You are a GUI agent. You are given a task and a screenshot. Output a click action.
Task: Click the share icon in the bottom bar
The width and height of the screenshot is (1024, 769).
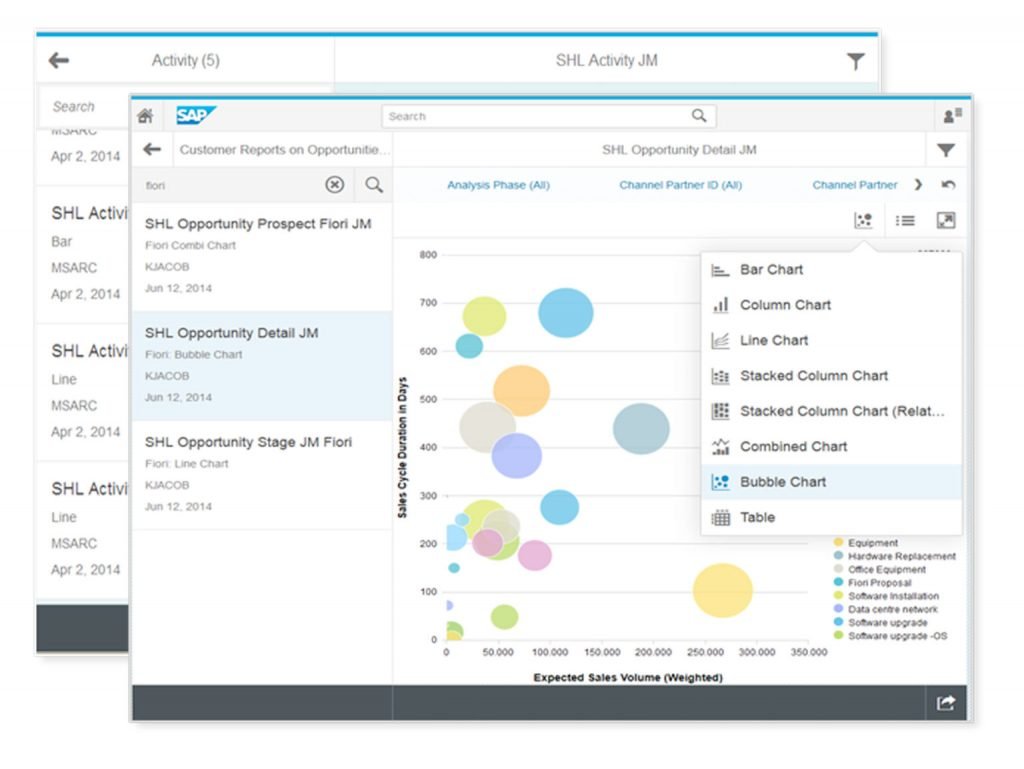(945, 703)
